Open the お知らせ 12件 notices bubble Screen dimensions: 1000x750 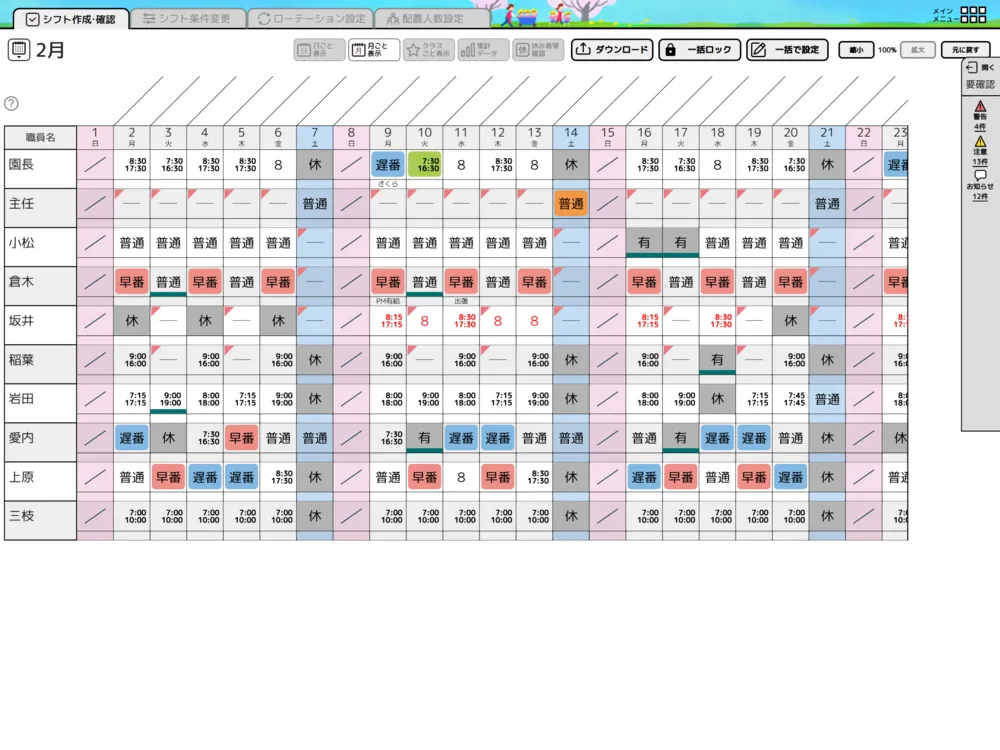click(980, 185)
